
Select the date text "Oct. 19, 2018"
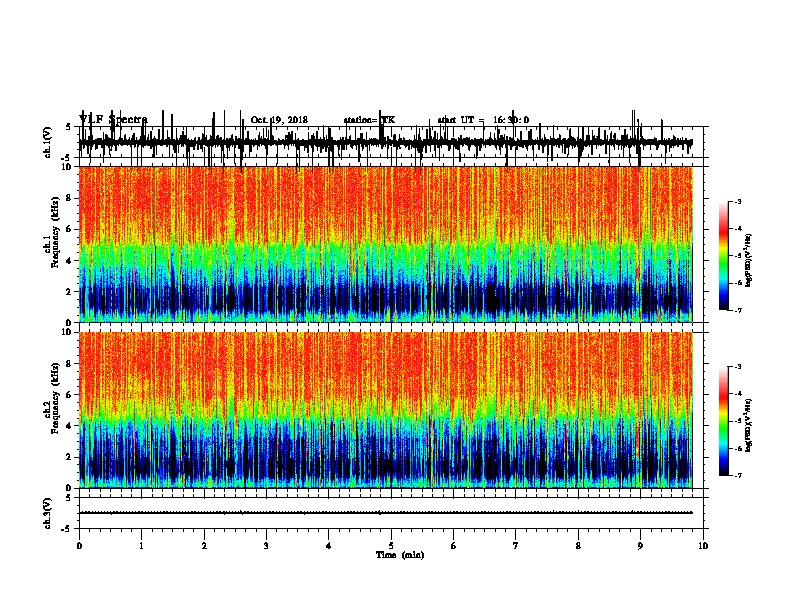point(279,120)
